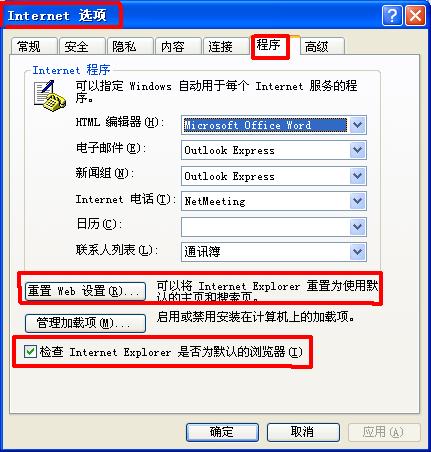Confirm with the 确定 button
431x452 pixels.
[222, 432]
